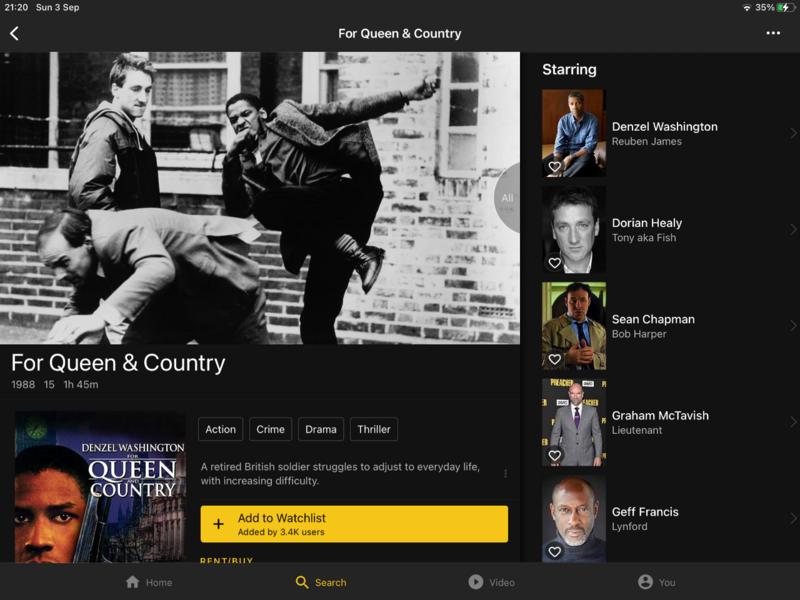The width and height of the screenshot is (800, 600).
Task: Open Graham McTavish's photo
Action: pyautogui.click(x=574, y=422)
